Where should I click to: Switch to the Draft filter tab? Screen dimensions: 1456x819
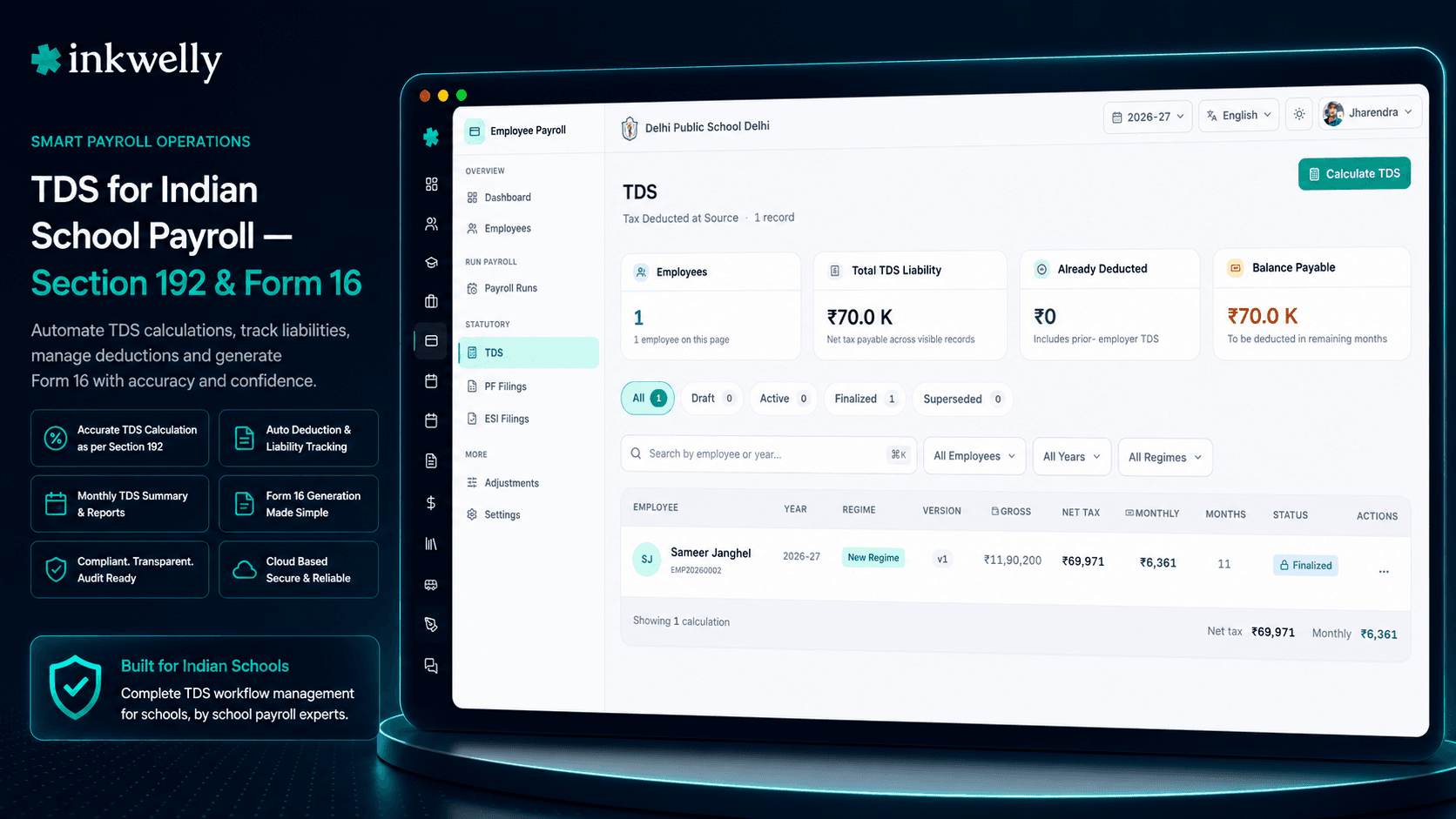pos(712,399)
